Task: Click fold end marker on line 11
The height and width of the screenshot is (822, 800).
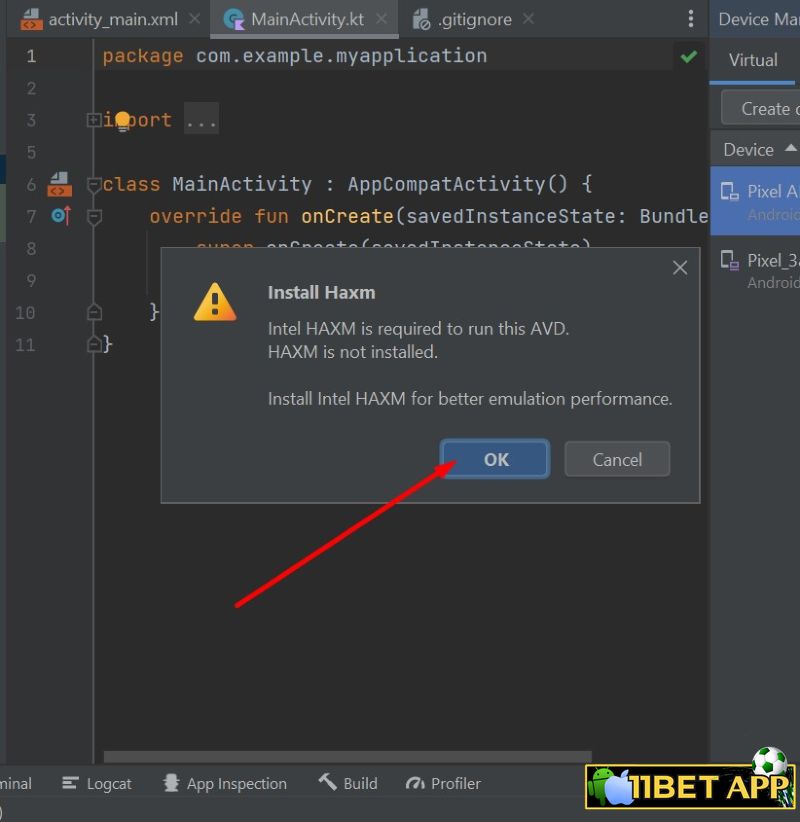Action: click(x=94, y=344)
